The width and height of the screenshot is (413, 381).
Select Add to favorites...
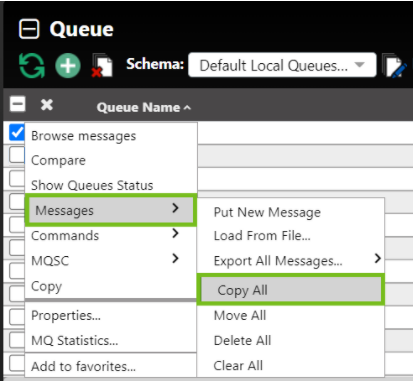coord(111,366)
